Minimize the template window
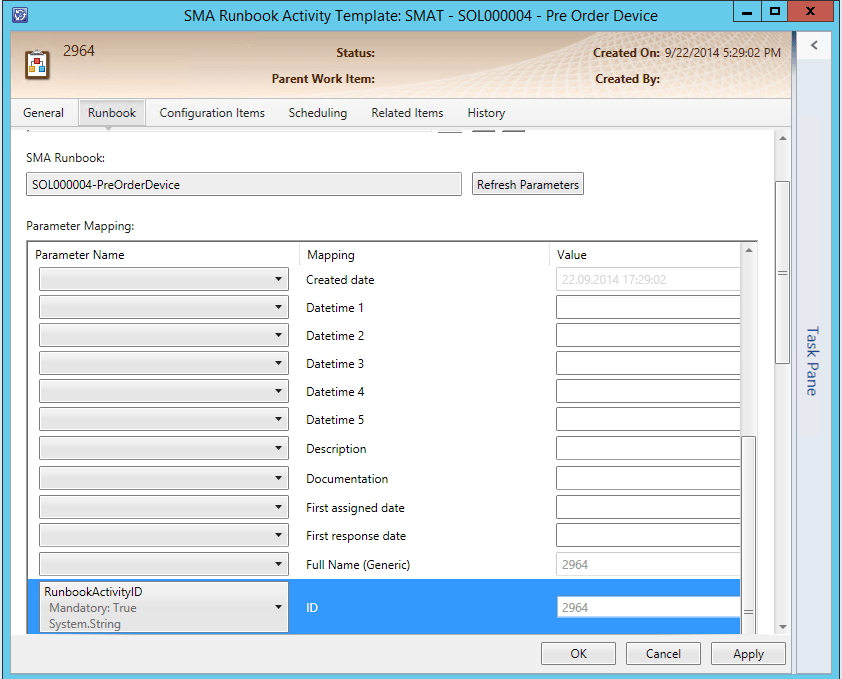Viewport: 842px width, 679px height. [x=747, y=12]
